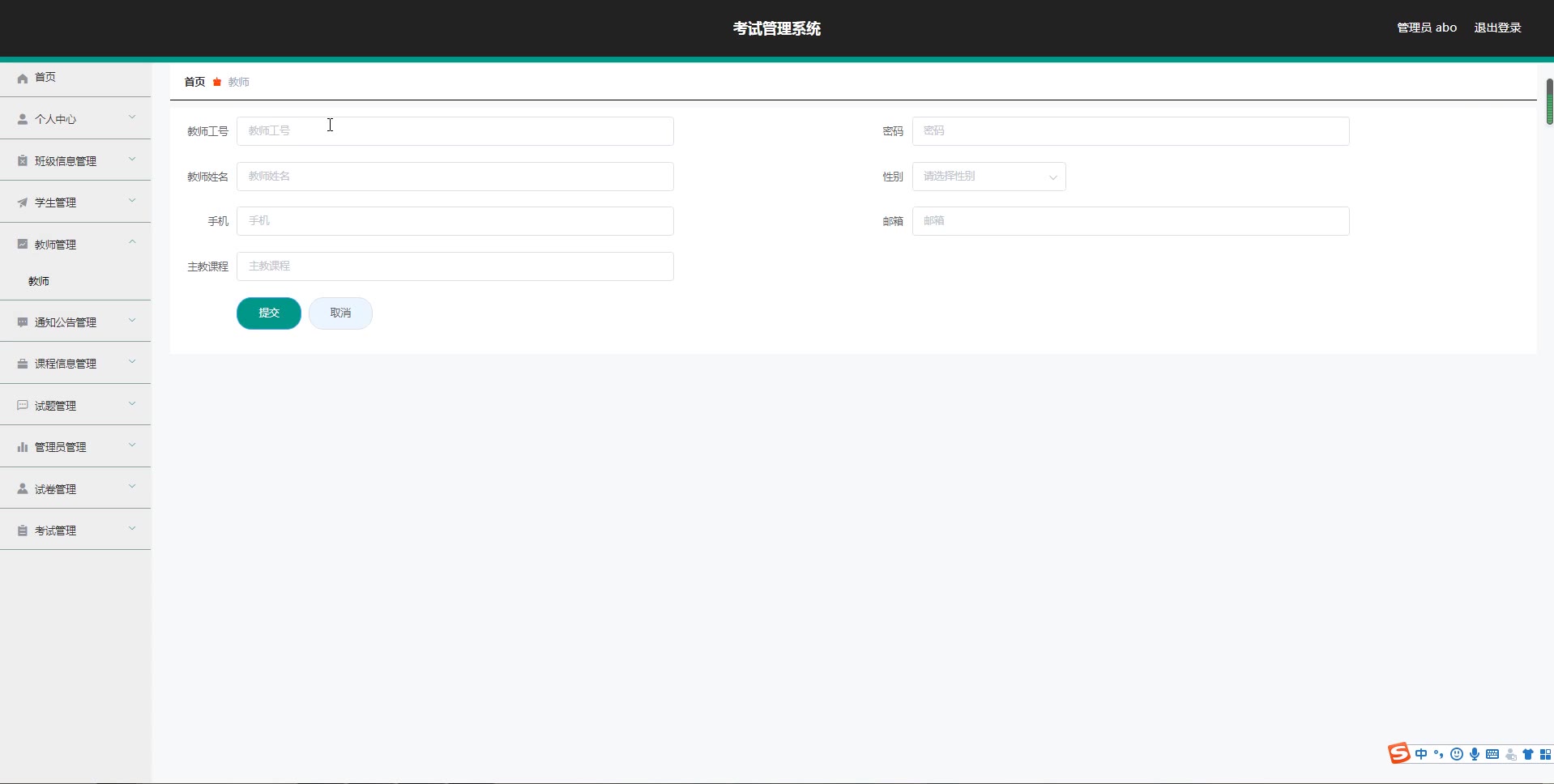The height and width of the screenshot is (784, 1554).
Task: Click the vertical scrollbar thumb
Action: [x=1549, y=101]
